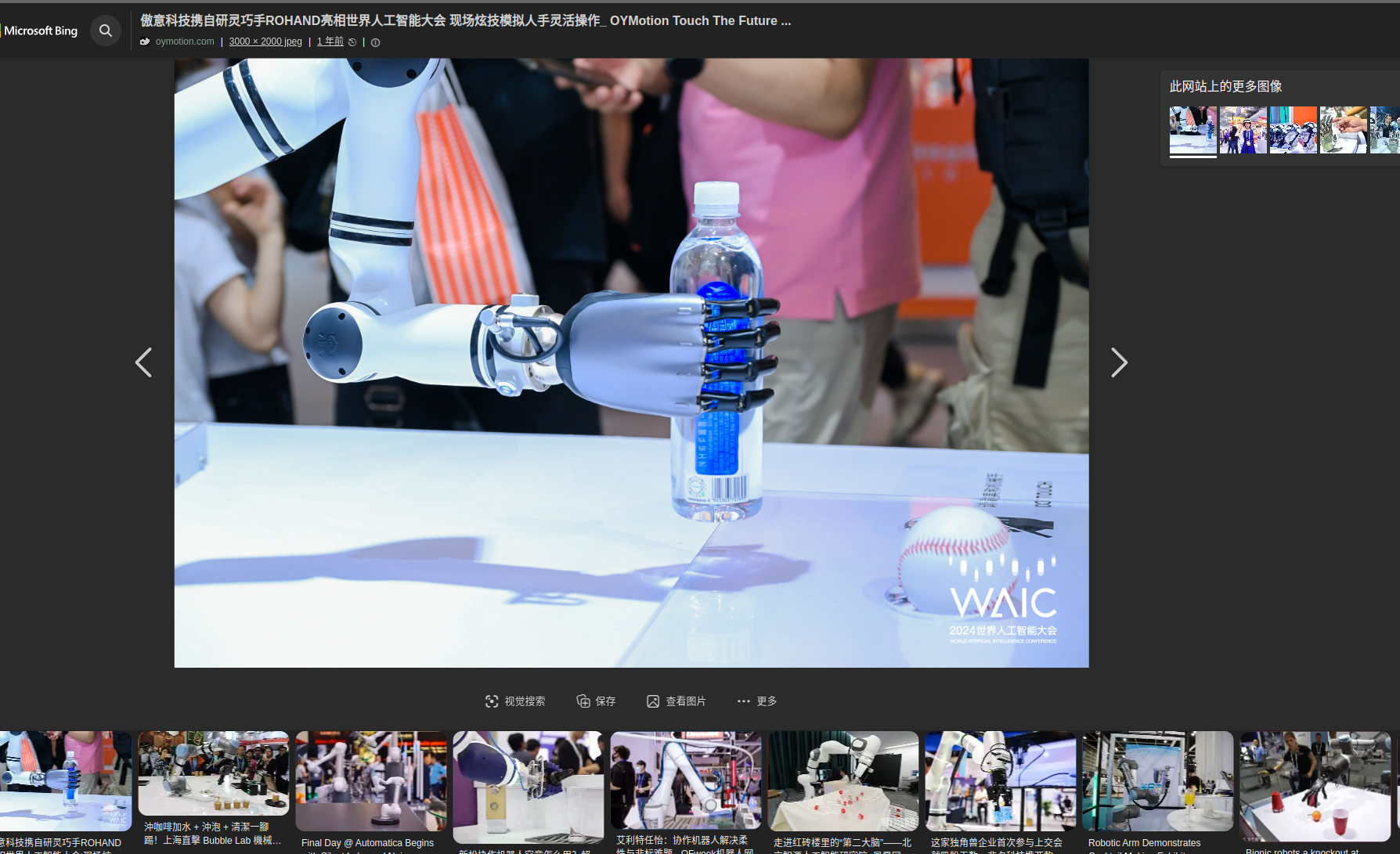The width and height of the screenshot is (1400, 854).
Task: Open the Bing search icon
Action: [x=106, y=31]
